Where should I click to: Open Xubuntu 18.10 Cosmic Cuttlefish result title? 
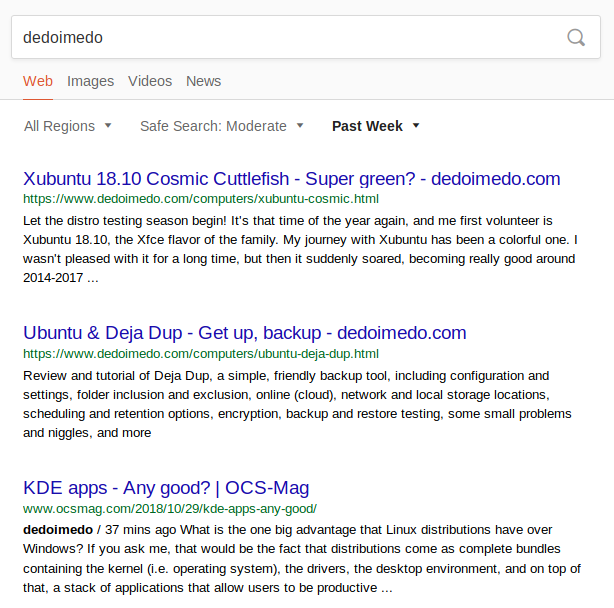click(x=292, y=179)
